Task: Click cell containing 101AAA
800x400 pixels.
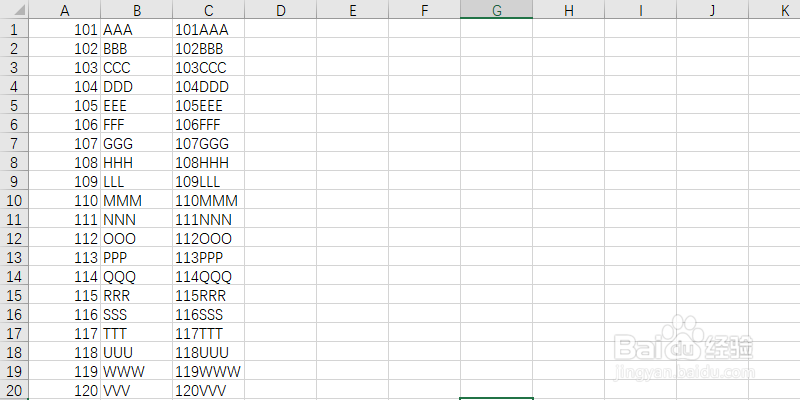Action: pos(209,29)
